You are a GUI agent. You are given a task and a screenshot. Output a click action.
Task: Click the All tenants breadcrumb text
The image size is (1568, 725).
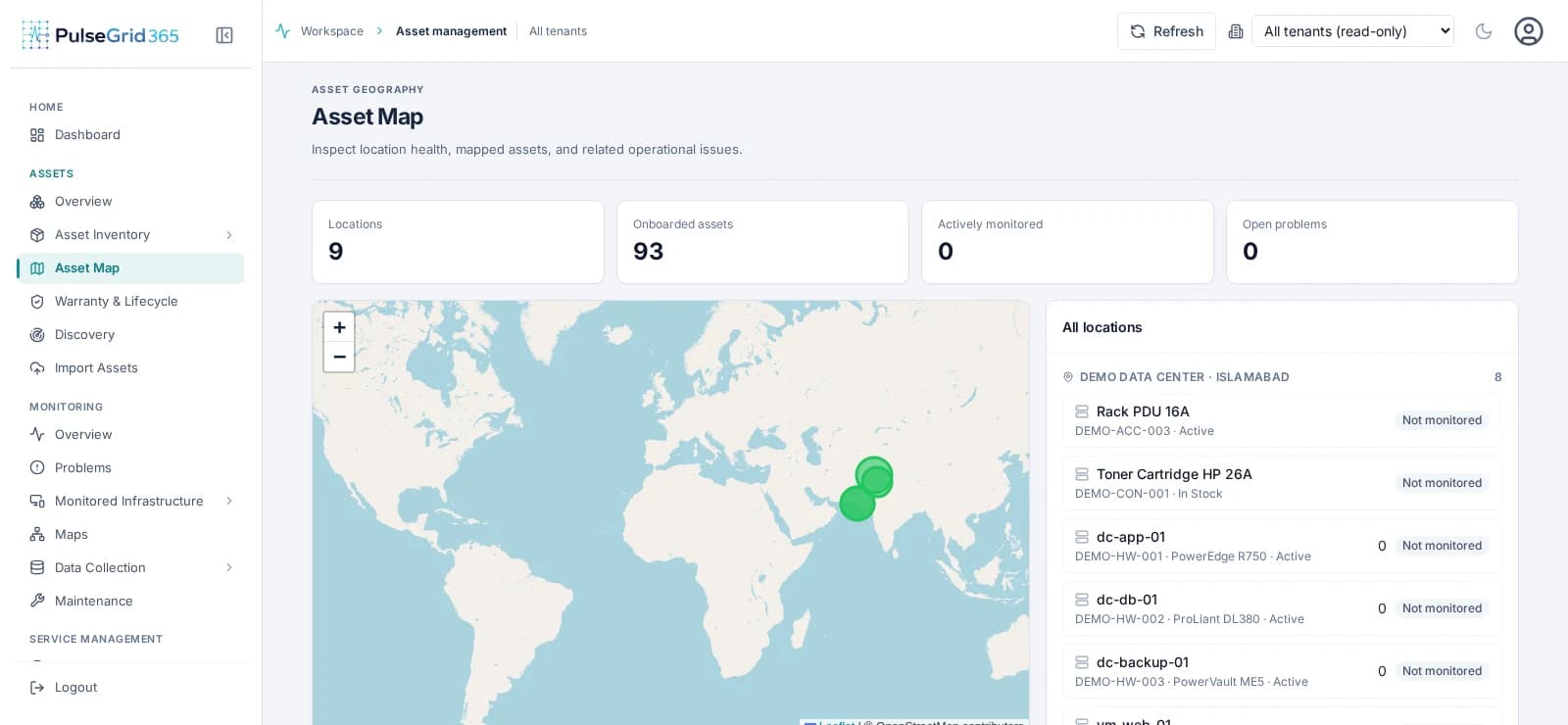coord(558,31)
